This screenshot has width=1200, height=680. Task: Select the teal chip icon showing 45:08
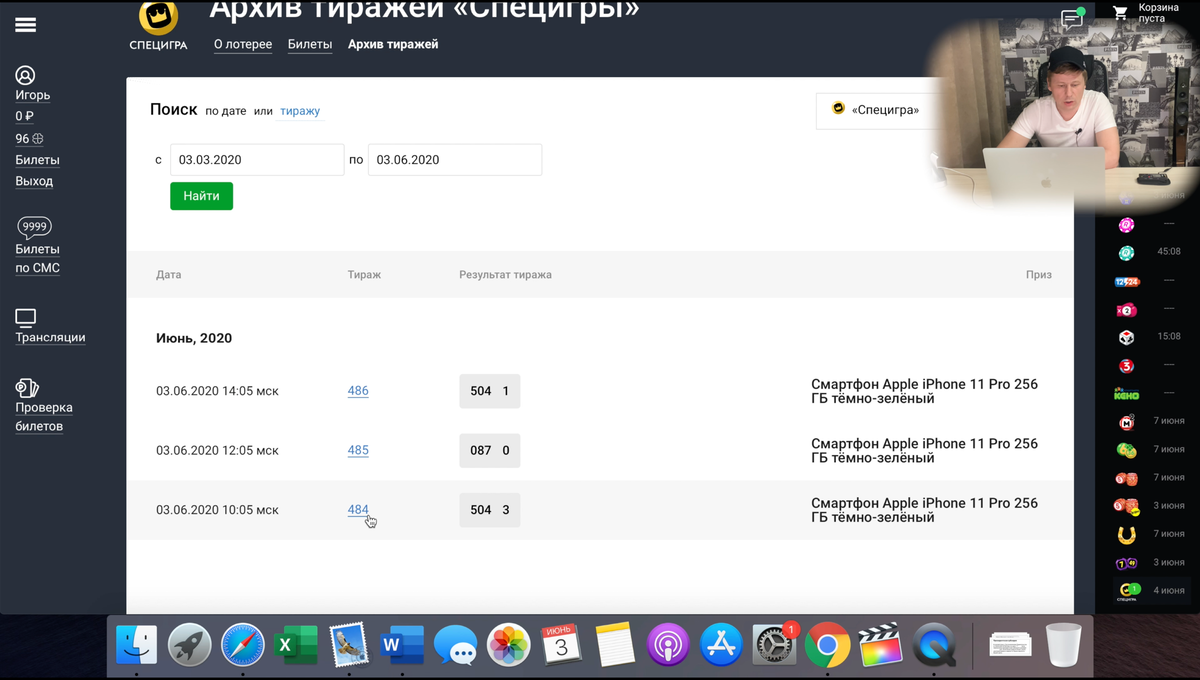coord(1127,252)
